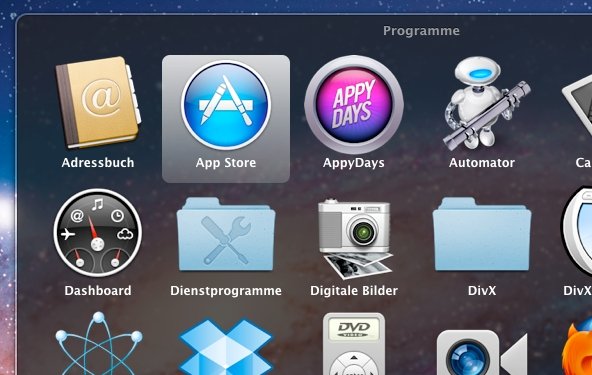Image resolution: width=592 pixels, height=375 pixels.
Task: Click the "AppyDays" label
Action: [x=354, y=163]
